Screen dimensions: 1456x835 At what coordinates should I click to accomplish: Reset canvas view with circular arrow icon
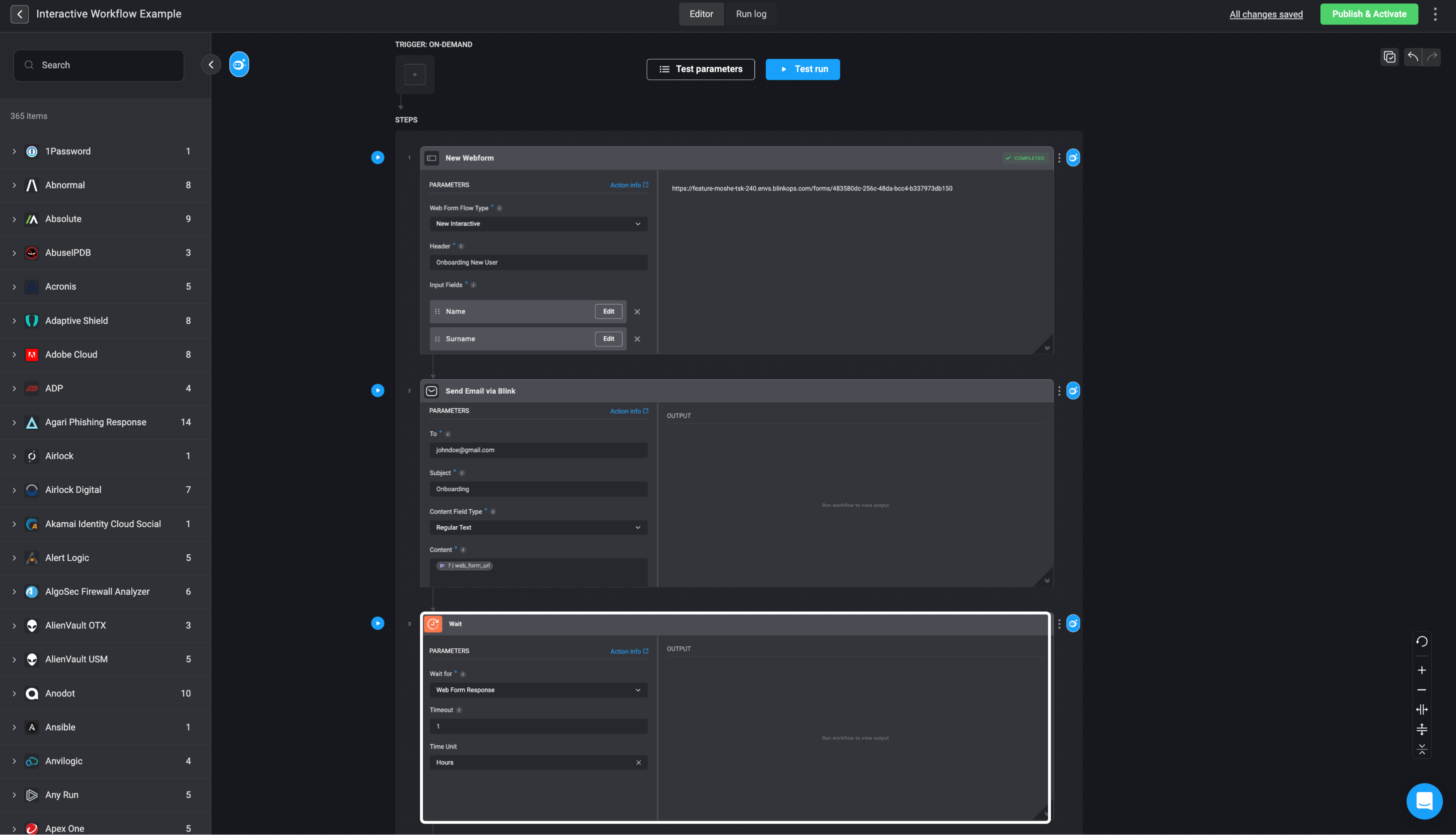coord(1422,641)
